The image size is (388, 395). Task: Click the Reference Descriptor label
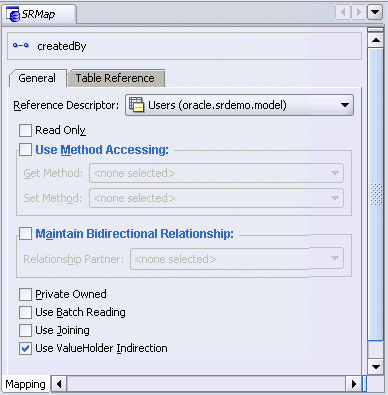(66, 105)
